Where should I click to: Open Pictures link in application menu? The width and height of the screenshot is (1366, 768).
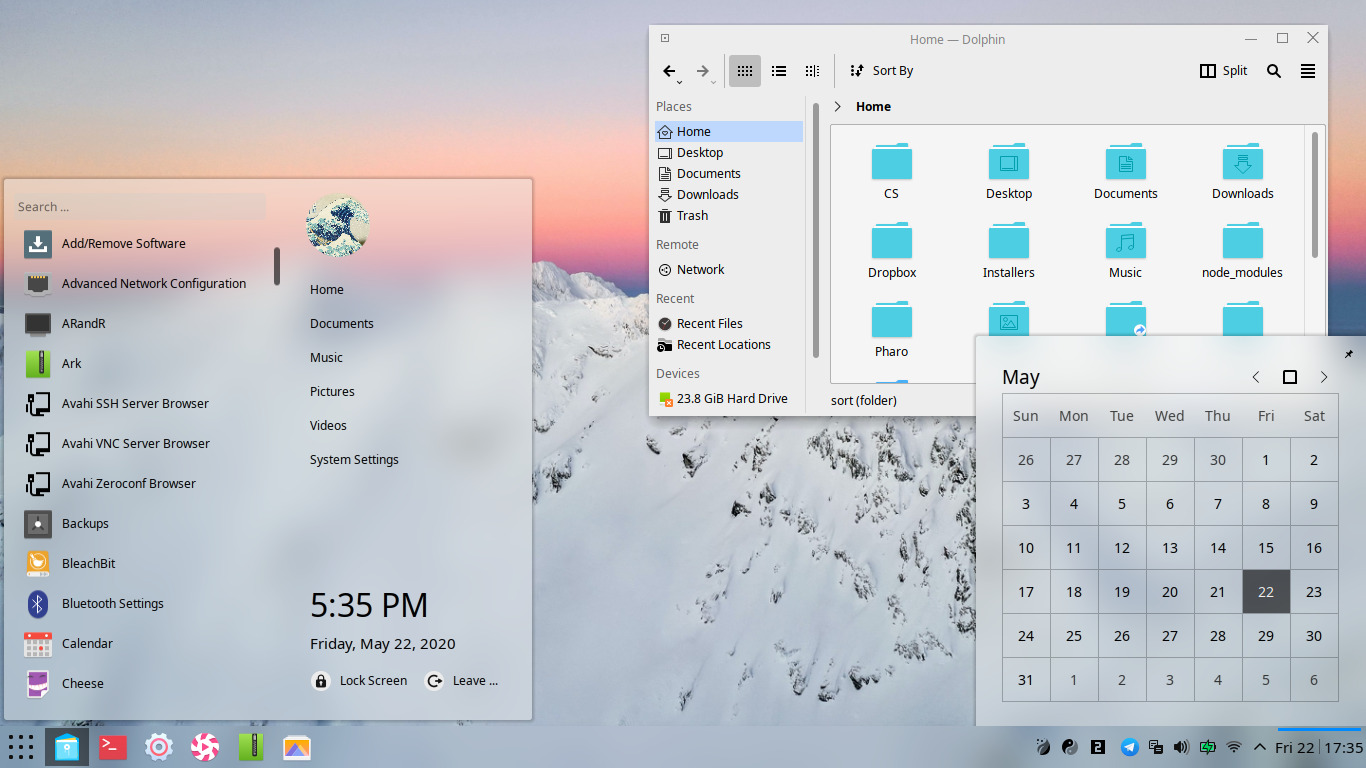[332, 391]
